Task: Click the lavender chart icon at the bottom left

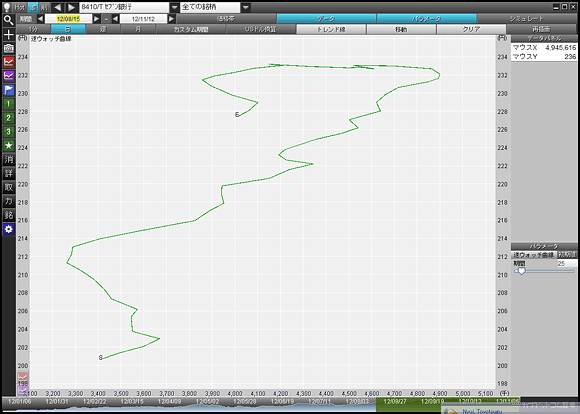Action: [23, 390]
